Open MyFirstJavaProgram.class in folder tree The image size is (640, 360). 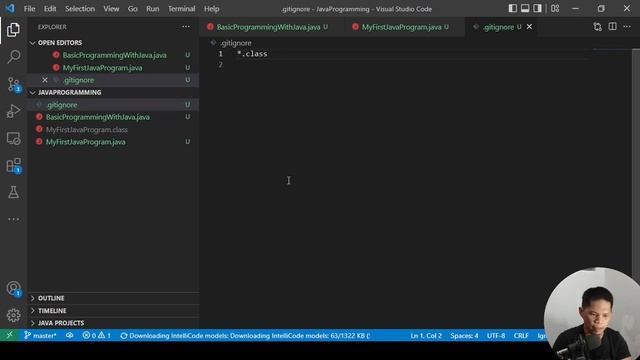point(113,130)
